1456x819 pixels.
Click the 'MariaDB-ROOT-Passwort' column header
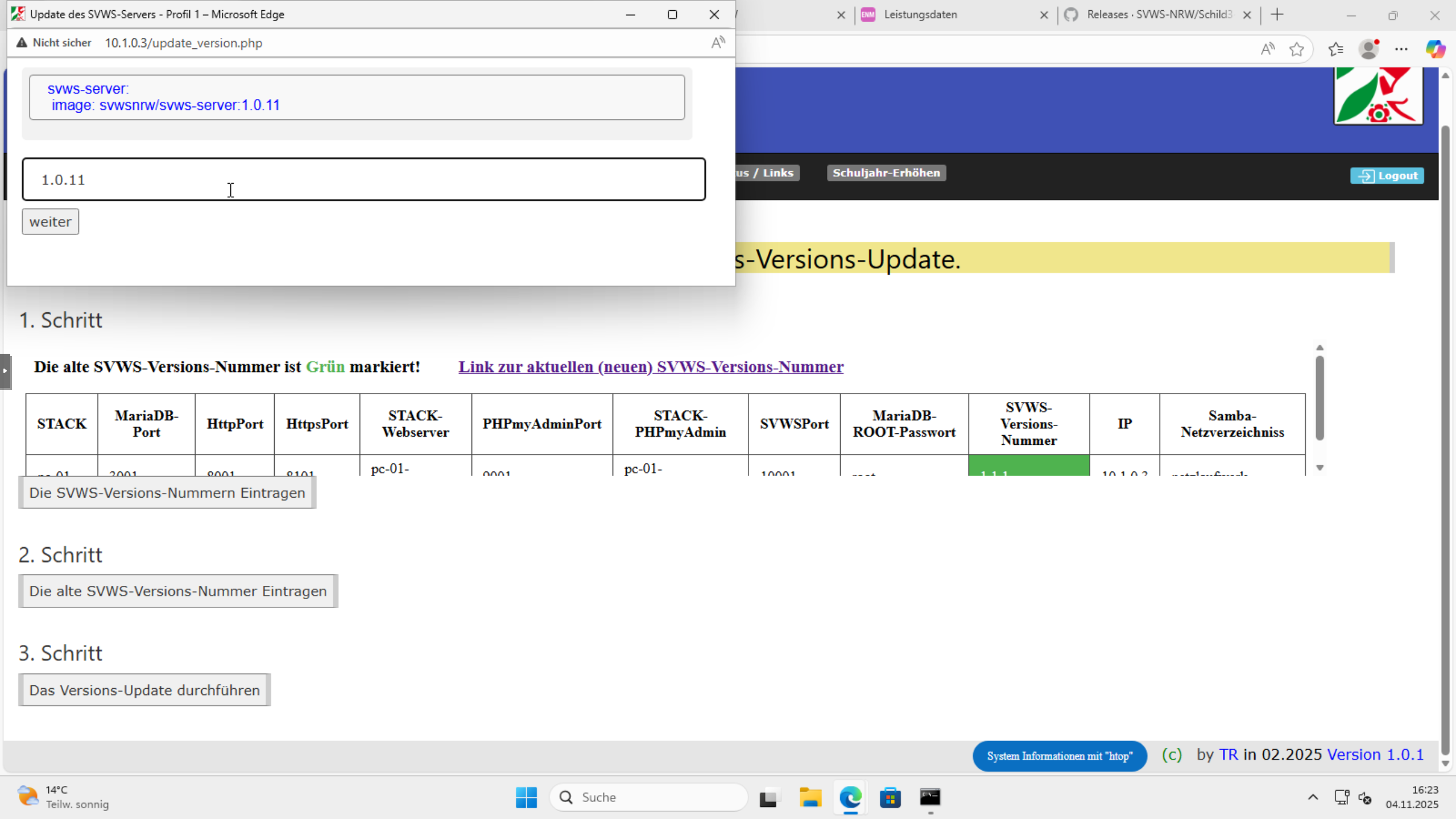coord(904,424)
